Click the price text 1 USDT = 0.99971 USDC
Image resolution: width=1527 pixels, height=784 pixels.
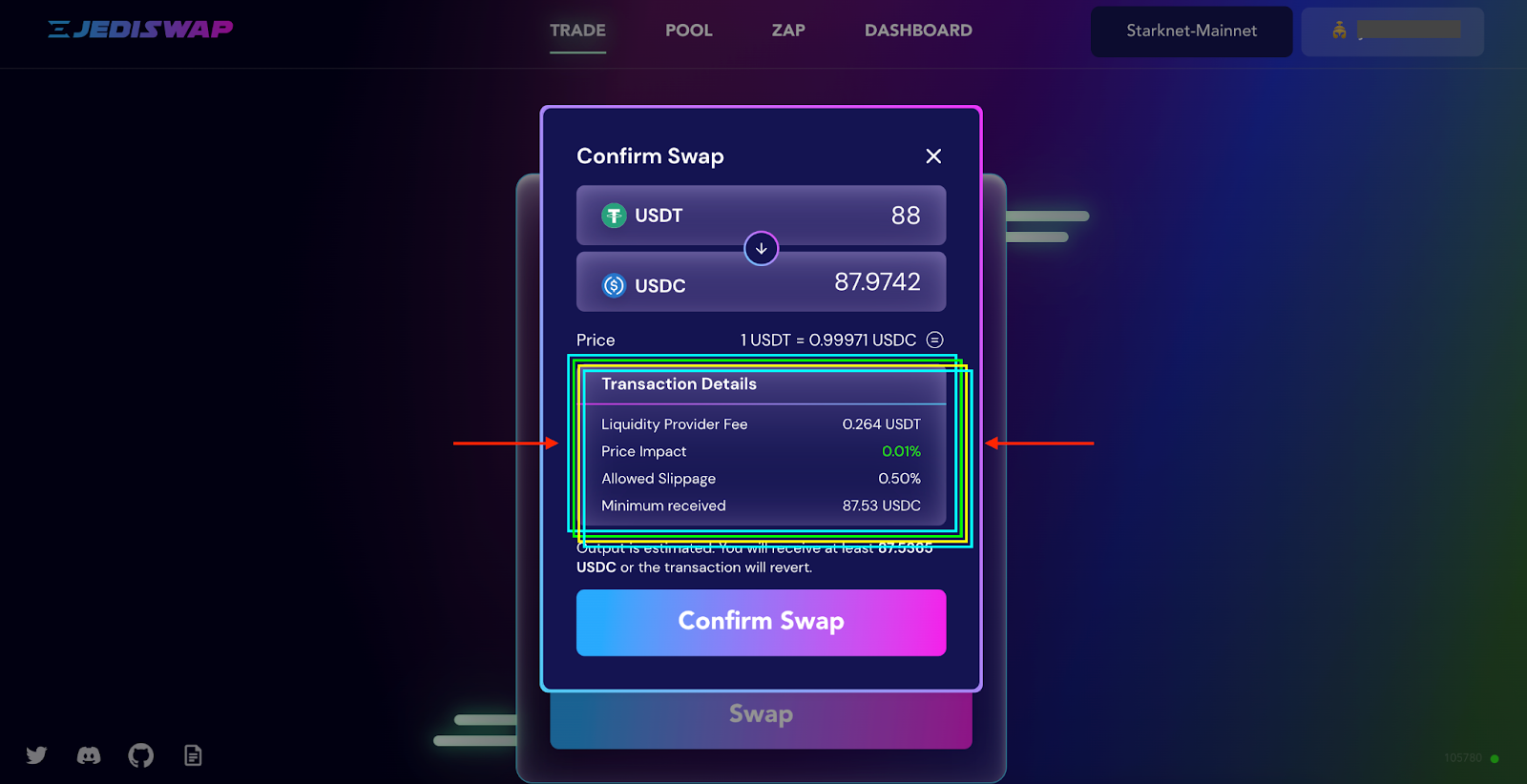click(827, 340)
